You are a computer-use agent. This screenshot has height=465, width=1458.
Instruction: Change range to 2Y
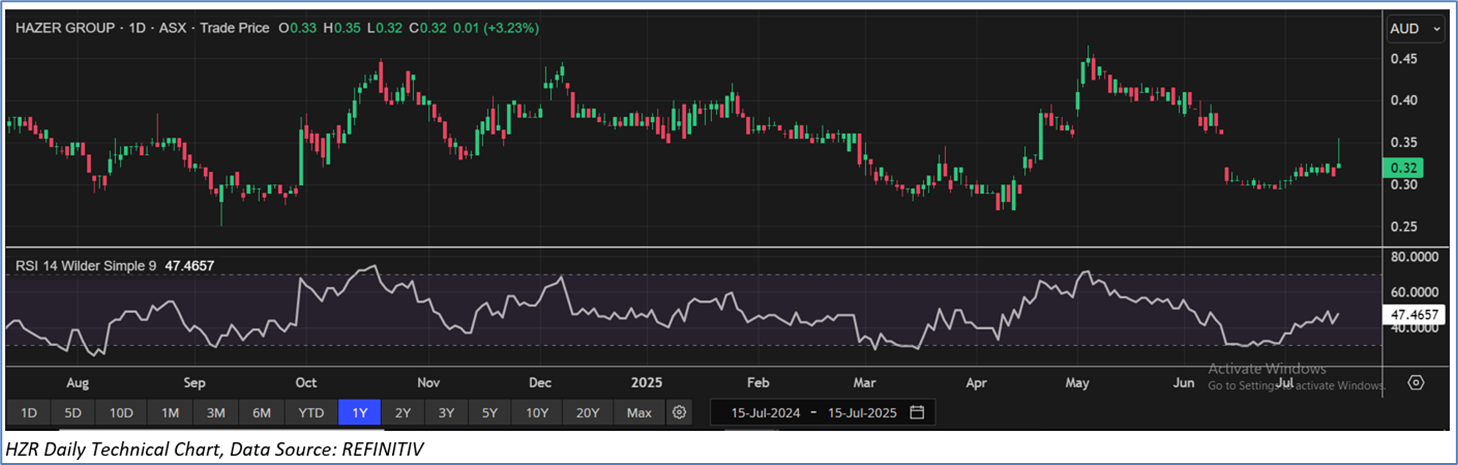[x=403, y=412]
